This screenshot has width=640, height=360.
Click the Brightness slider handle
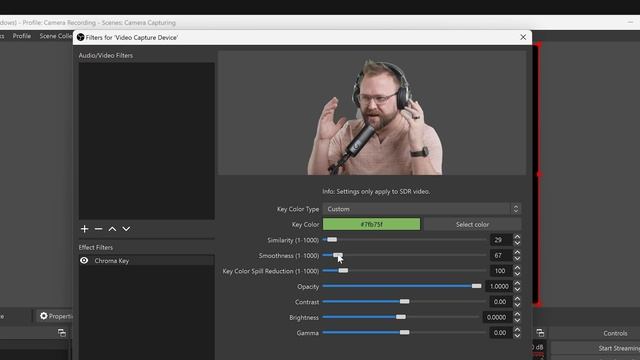point(401,317)
